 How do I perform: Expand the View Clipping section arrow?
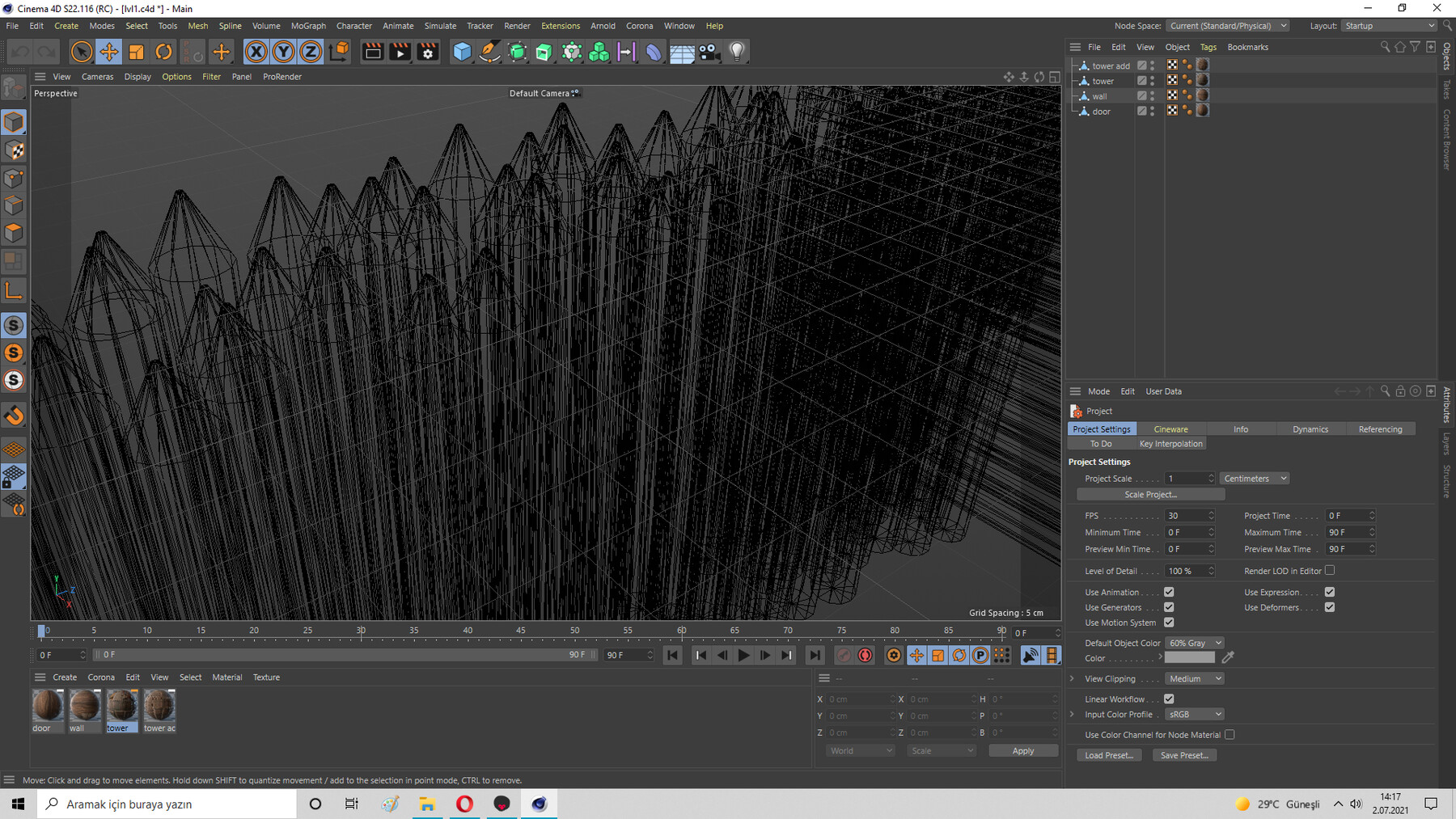(x=1073, y=678)
